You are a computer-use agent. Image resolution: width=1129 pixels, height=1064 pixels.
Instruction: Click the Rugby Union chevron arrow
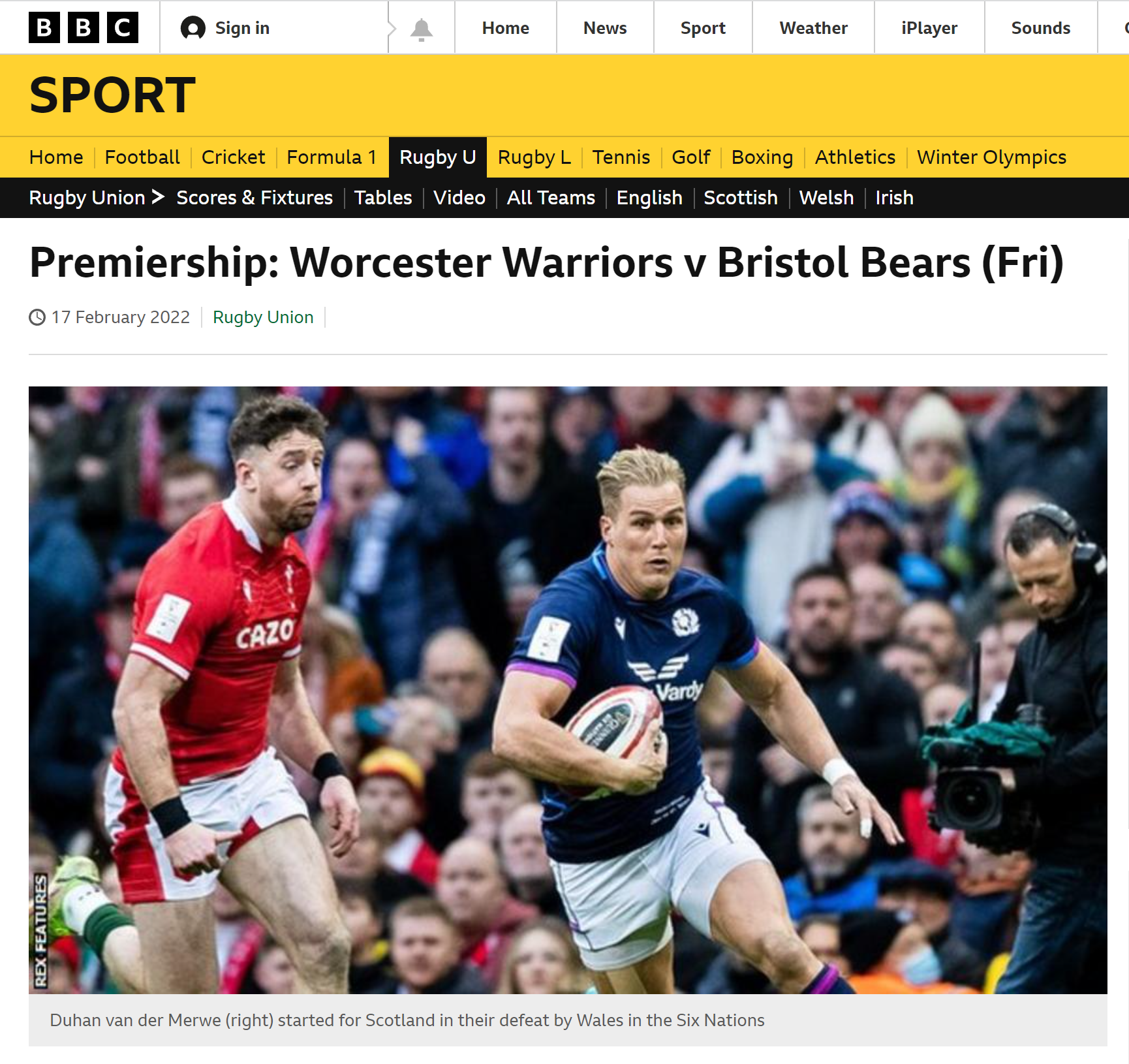(x=158, y=196)
